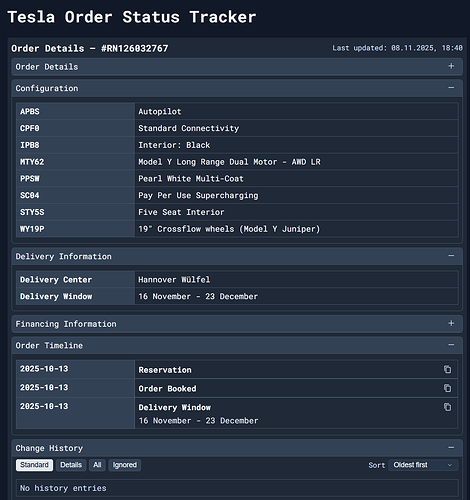
Task: Copy the Delivery Window timeline entry
Action: pyautogui.click(x=447, y=407)
